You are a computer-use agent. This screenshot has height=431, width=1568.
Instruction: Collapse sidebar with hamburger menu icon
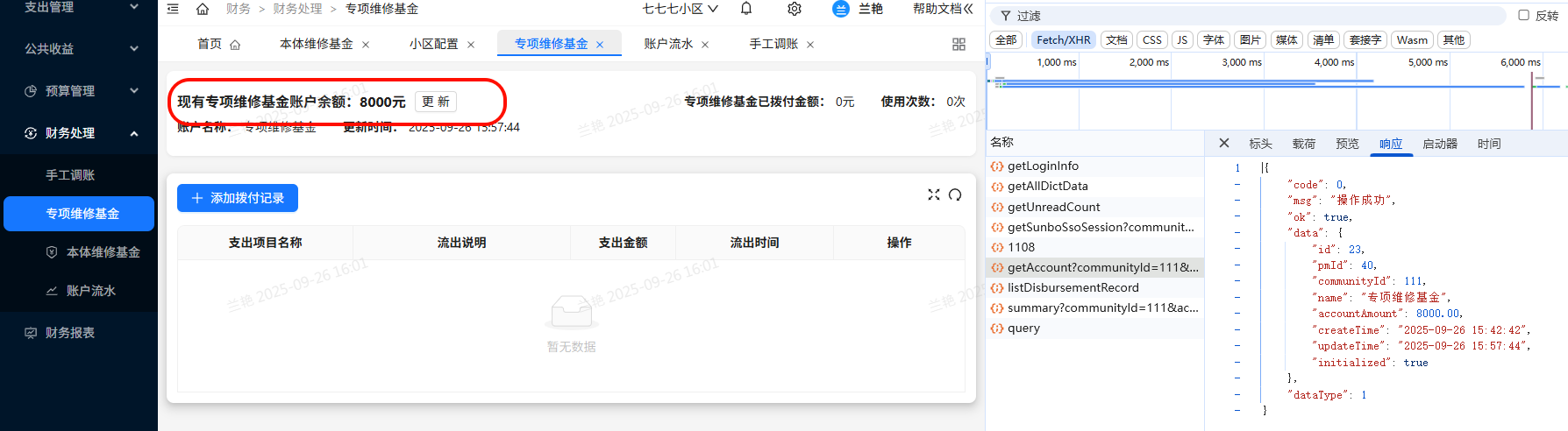[x=173, y=9]
